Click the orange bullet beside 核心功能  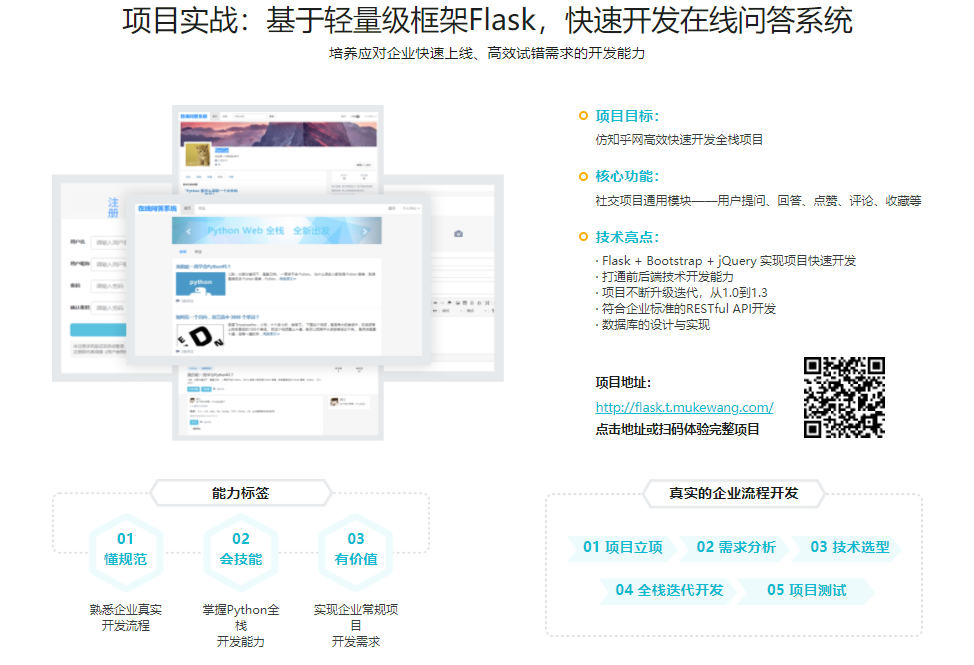point(584,176)
